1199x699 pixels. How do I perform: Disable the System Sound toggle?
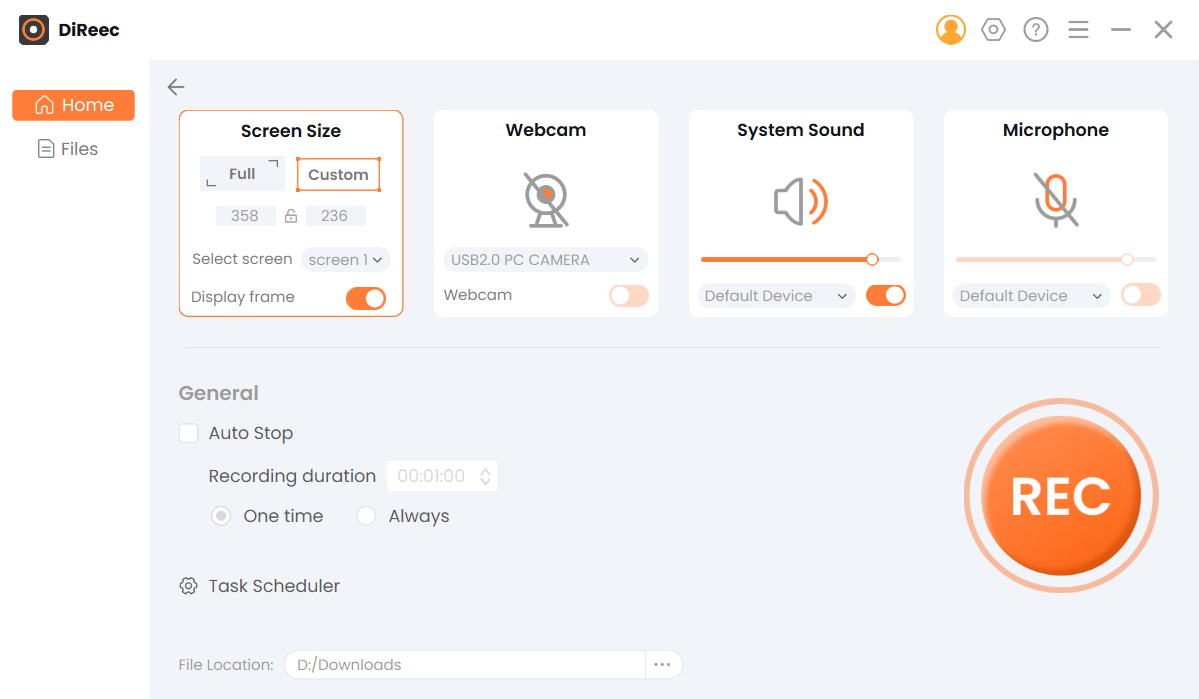(x=886, y=295)
